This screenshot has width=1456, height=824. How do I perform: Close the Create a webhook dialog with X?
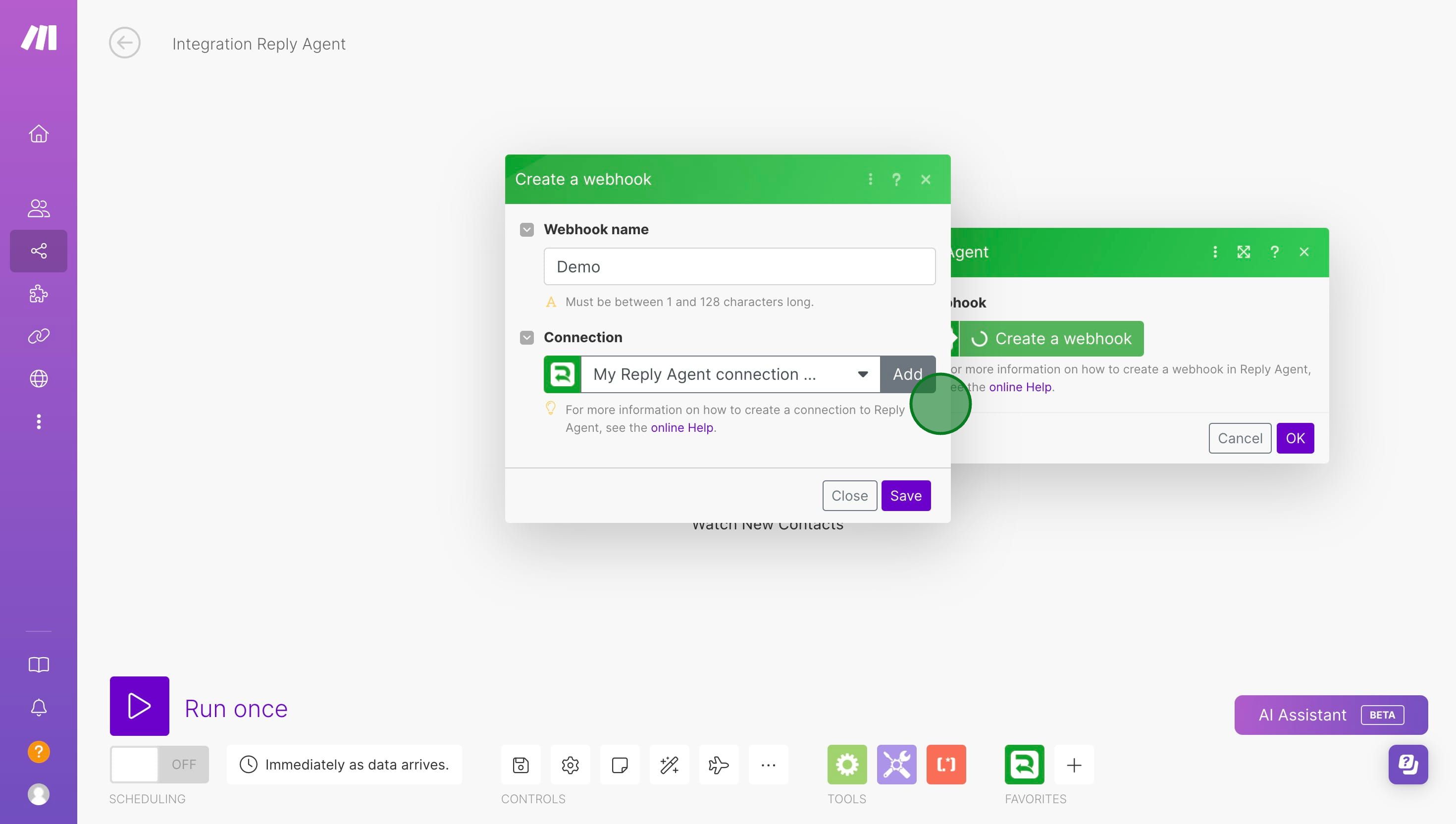point(926,179)
